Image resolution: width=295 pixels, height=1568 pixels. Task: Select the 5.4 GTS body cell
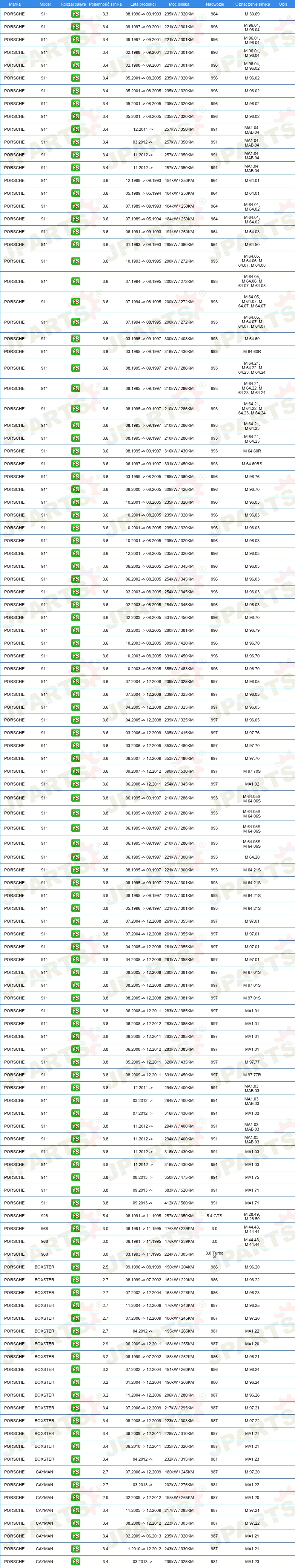[x=214, y=1216]
